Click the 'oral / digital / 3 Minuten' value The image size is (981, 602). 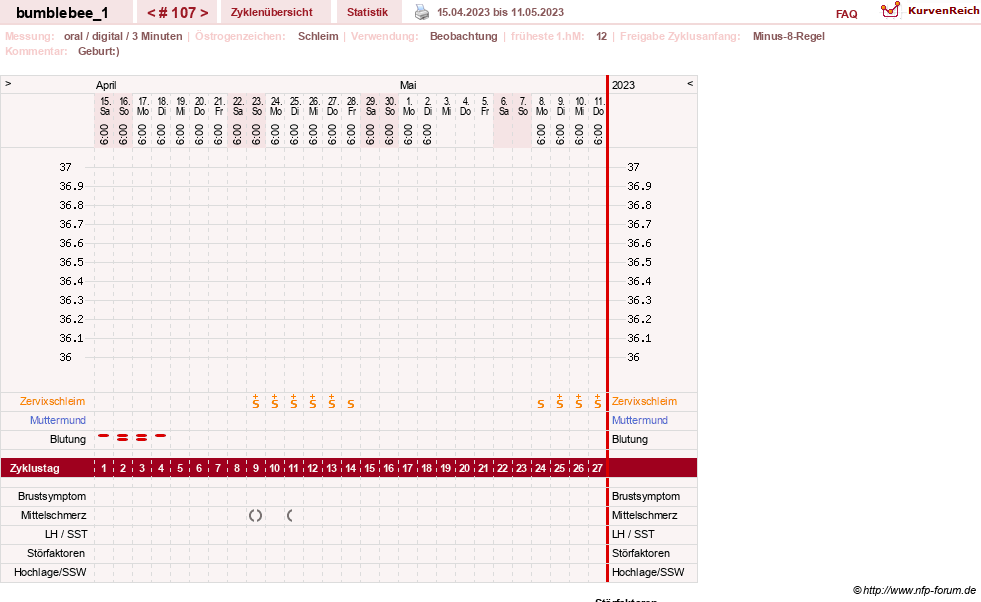point(123,36)
